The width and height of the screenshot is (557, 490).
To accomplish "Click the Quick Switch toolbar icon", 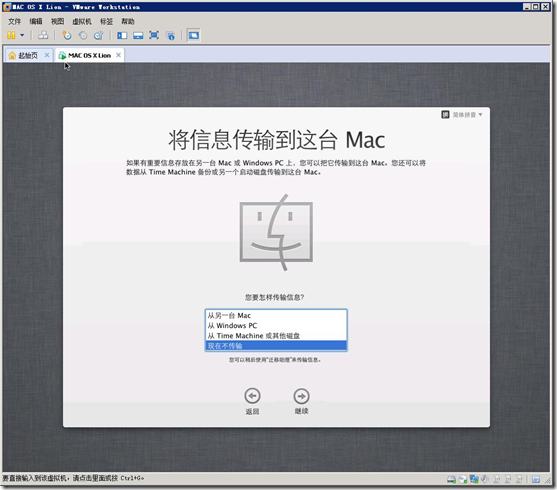I will [138, 35].
